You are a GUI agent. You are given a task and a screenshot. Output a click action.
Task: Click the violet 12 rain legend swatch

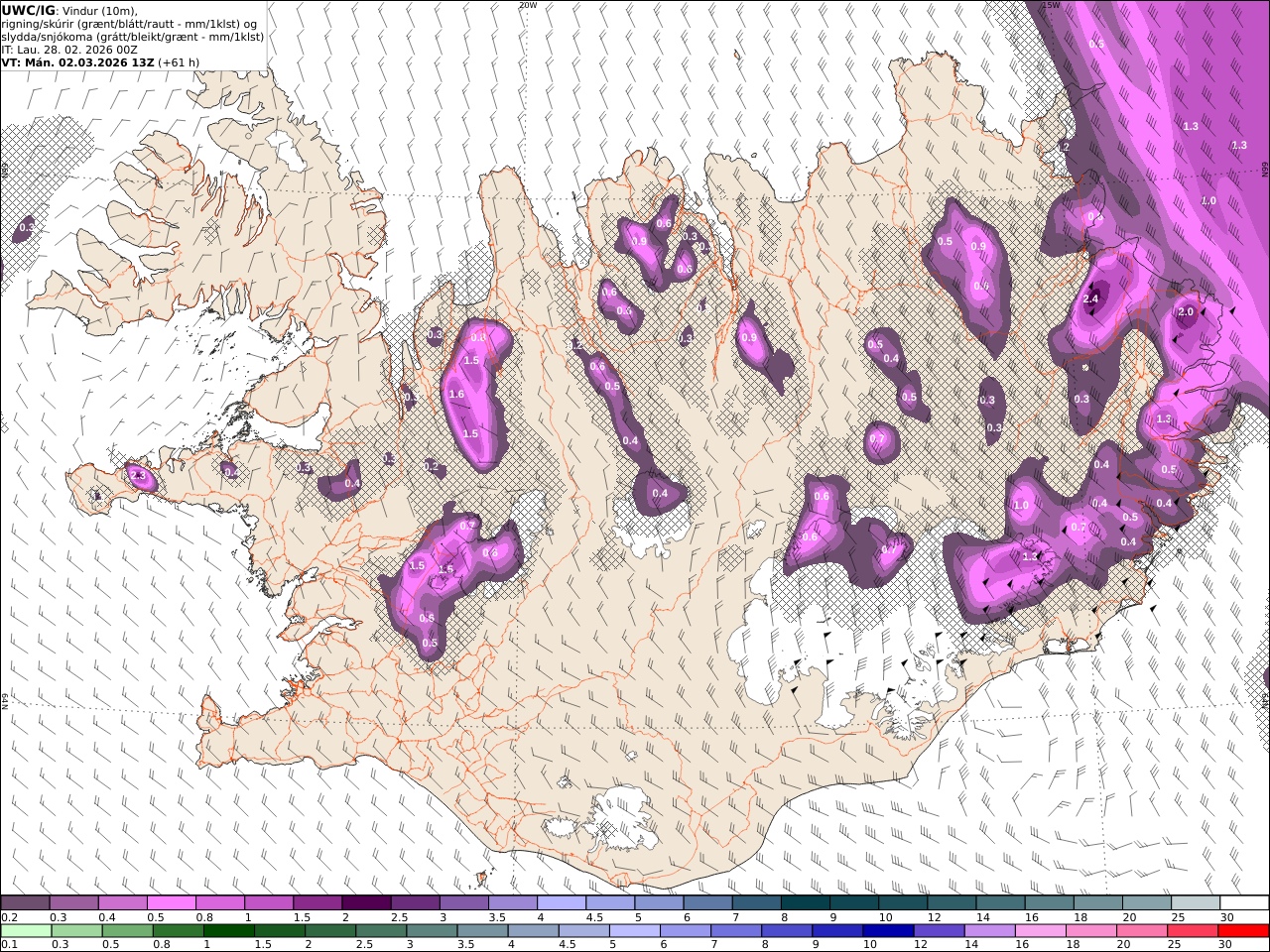tap(938, 931)
